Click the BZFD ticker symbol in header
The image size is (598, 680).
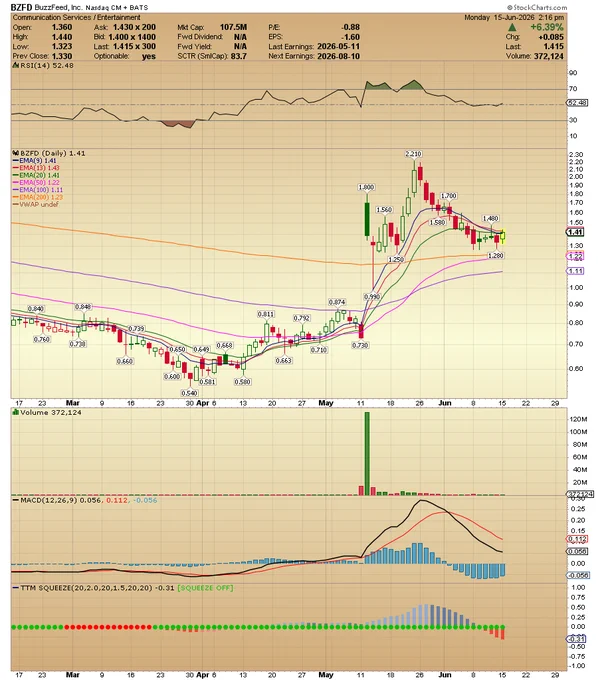coord(22,7)
